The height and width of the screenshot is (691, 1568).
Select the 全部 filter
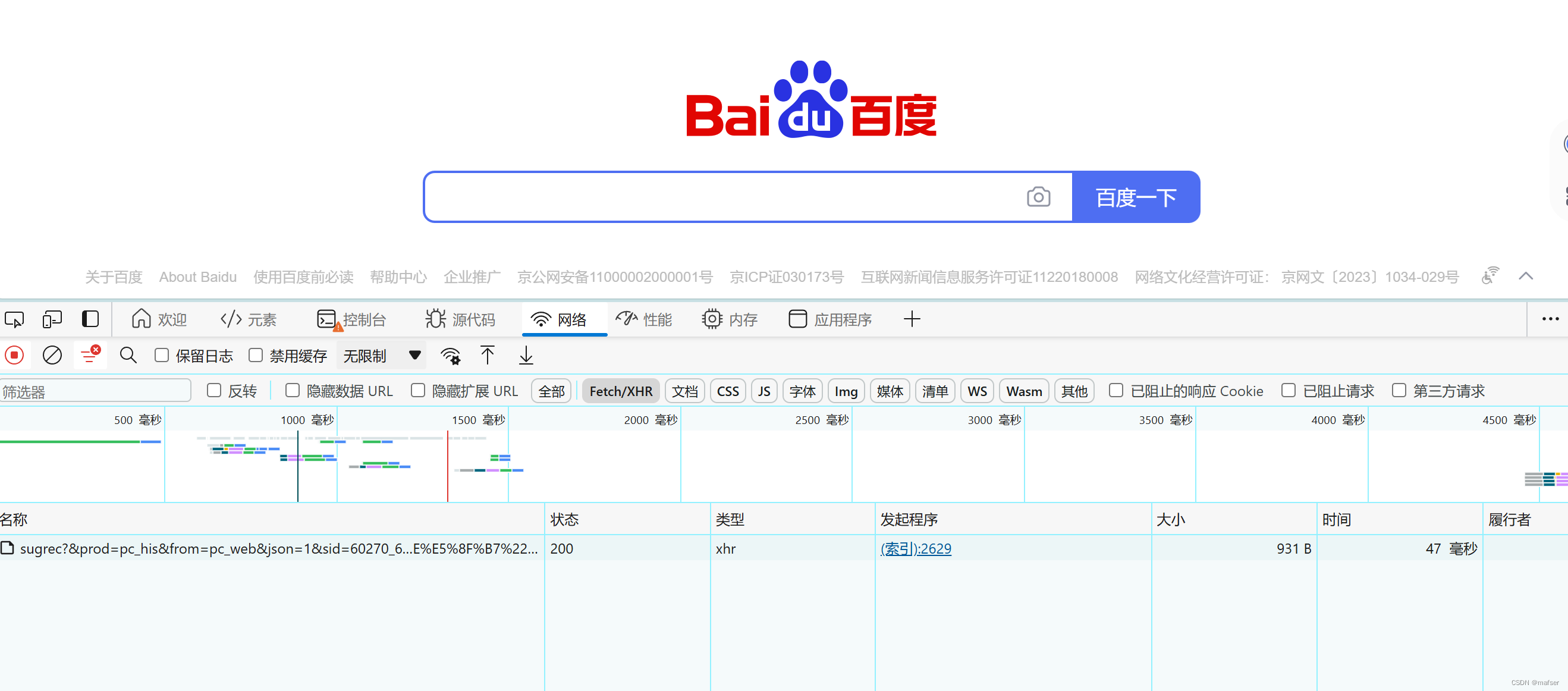(x=551, y=391)
